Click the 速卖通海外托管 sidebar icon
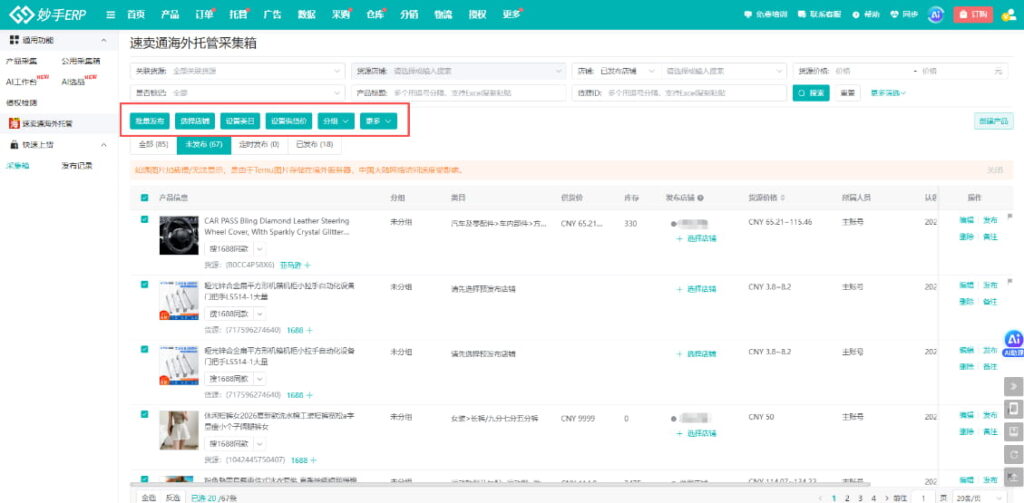Screen dimensions: 1024x503 [14, 123]
